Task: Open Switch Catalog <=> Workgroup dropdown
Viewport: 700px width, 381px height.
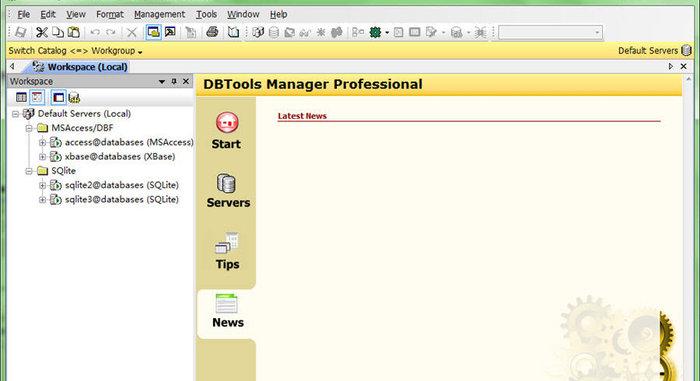Action: [x=75, y=51]
